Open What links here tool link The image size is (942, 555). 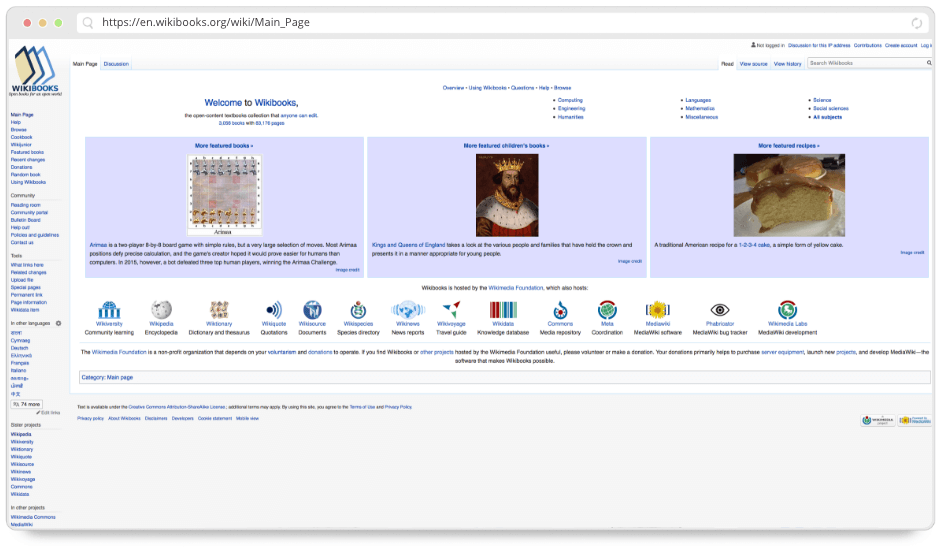pyautogui.click(x=27, y=265)
